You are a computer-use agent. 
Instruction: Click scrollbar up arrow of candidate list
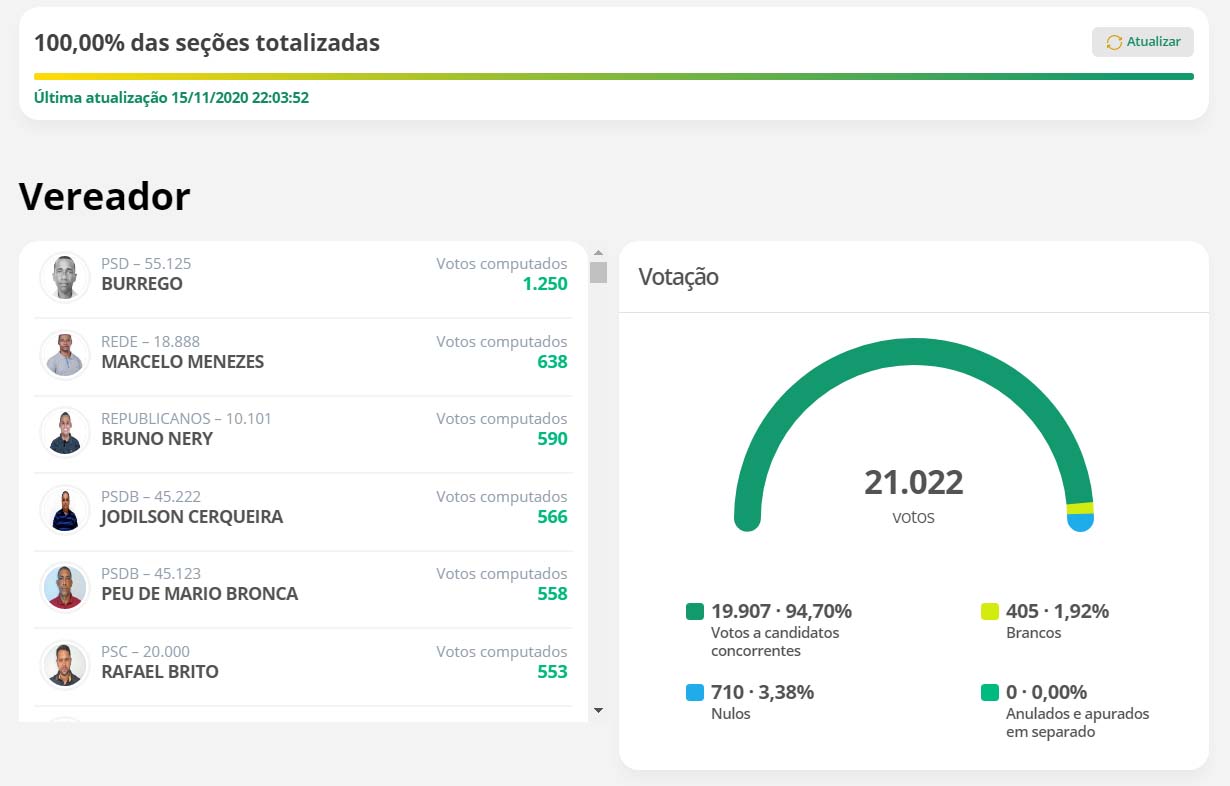coord(598,253)
